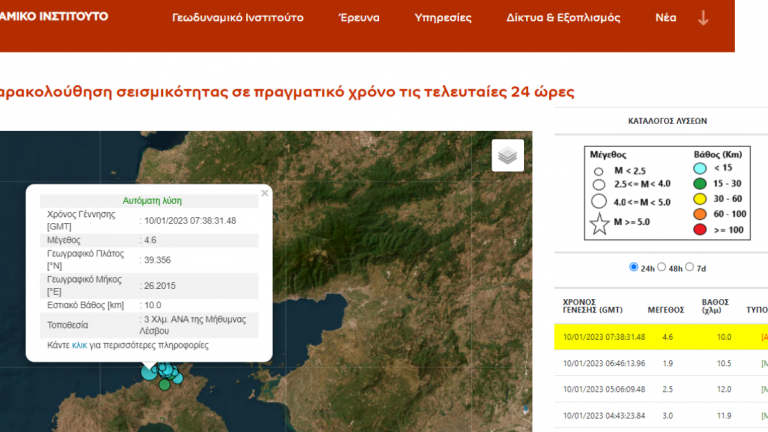Open the Υπηρεσίες menu

(x=443, y=18)
